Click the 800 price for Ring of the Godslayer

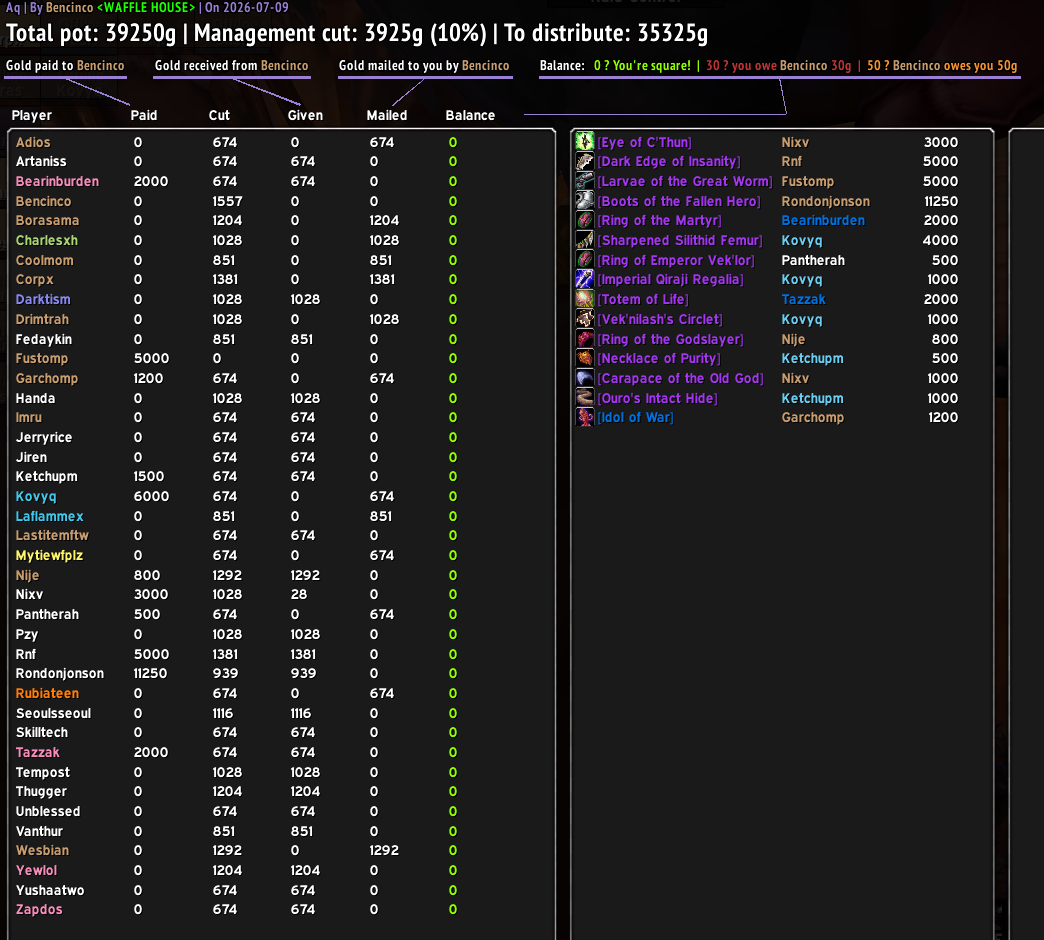(945, 339)
